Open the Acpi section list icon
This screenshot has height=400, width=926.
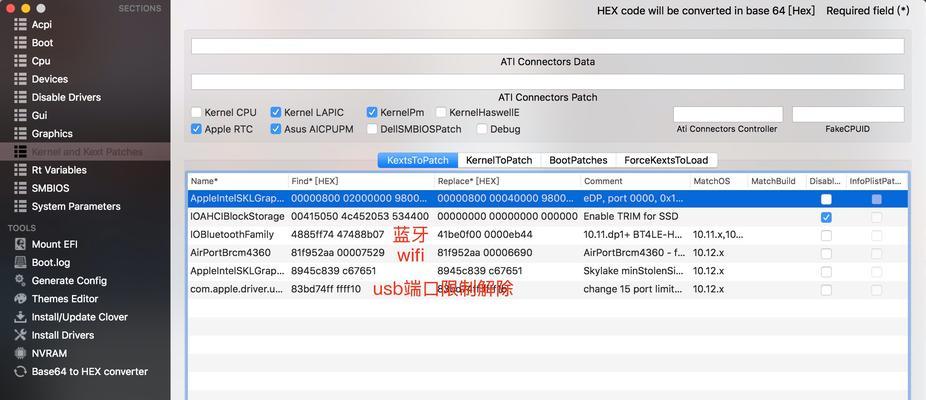tap(21, 24)
